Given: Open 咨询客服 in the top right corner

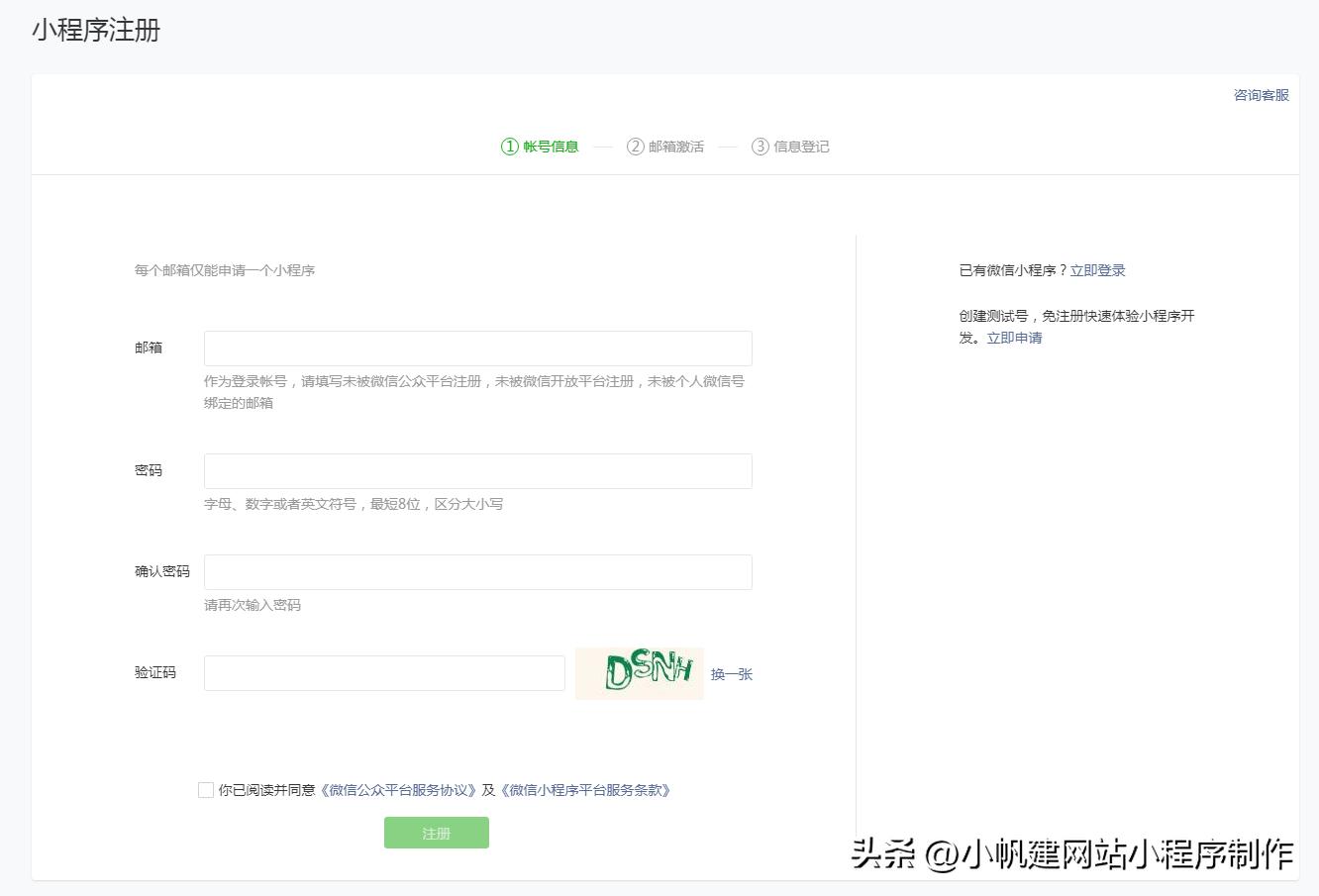Looking at the screenshot, I should 1259,94.
